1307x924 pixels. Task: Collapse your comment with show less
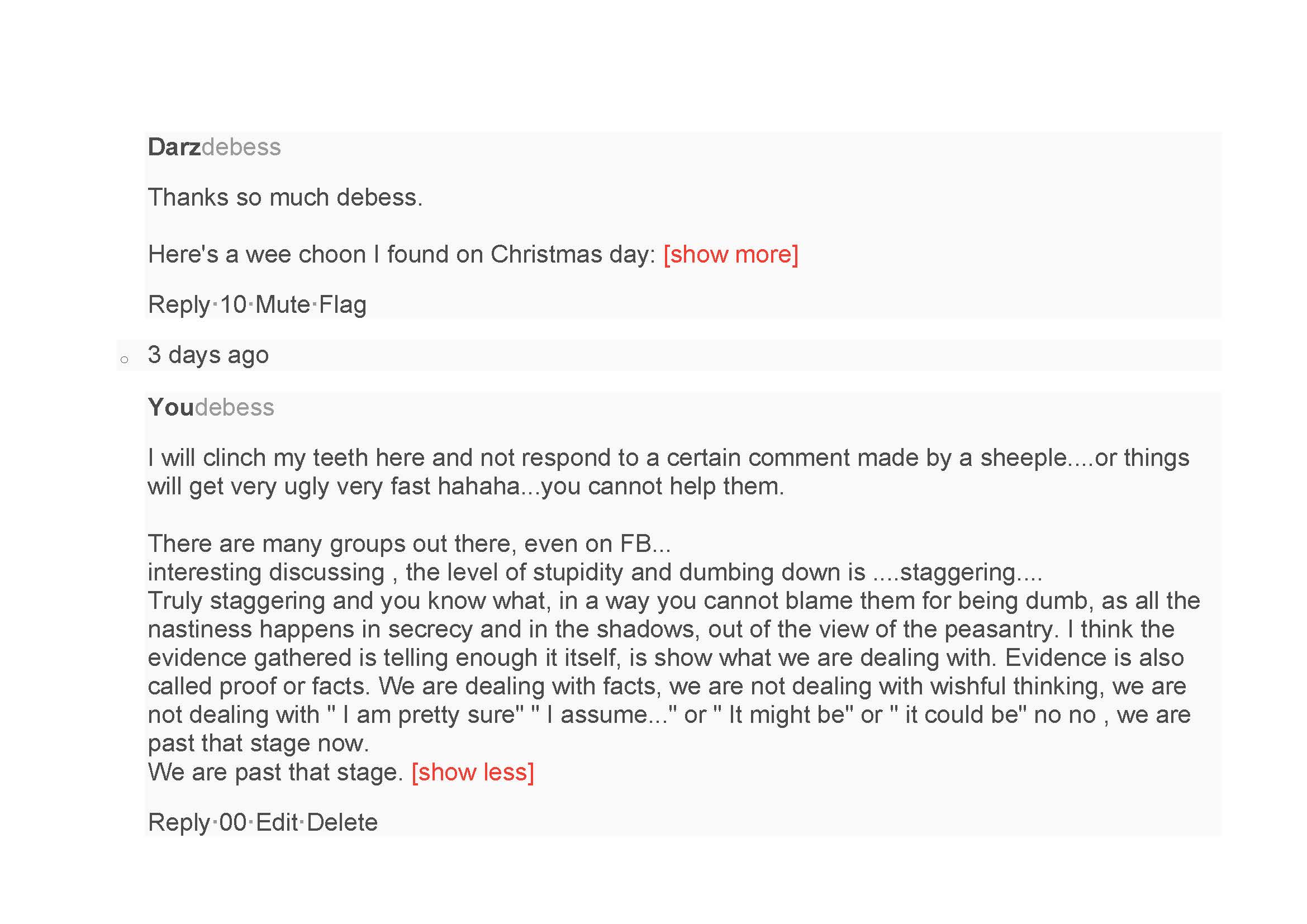(473, 772)
